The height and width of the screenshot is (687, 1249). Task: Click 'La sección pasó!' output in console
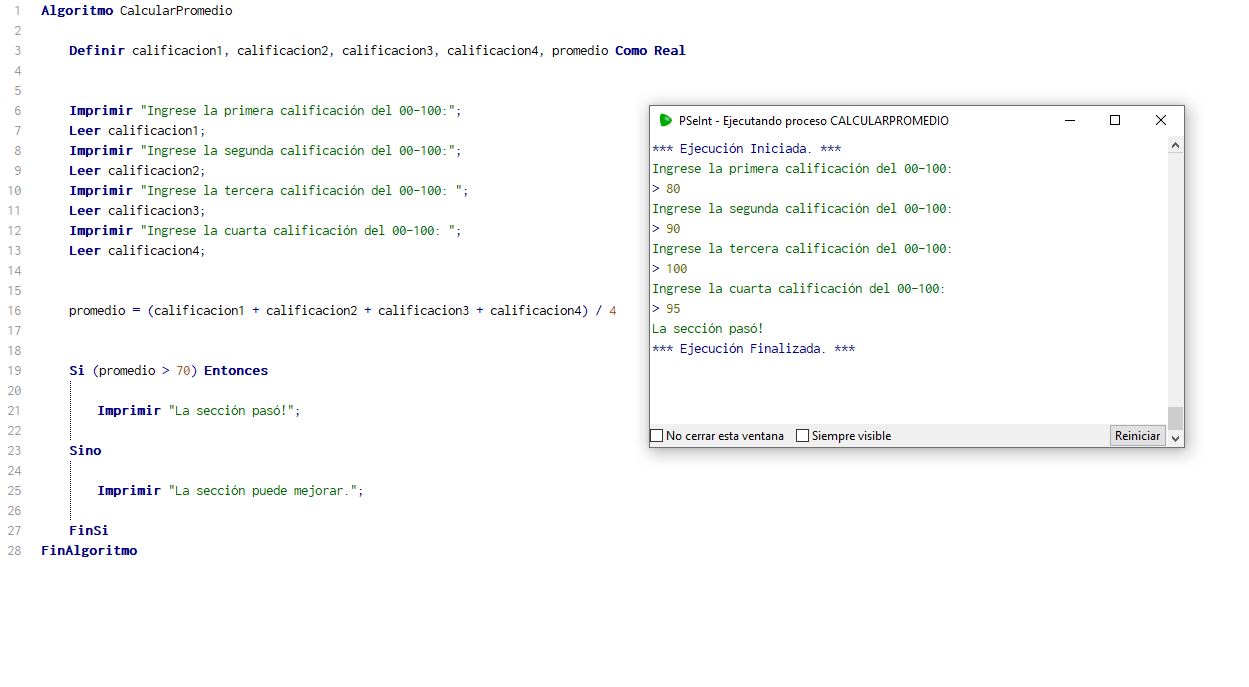(x=708, y=329)
